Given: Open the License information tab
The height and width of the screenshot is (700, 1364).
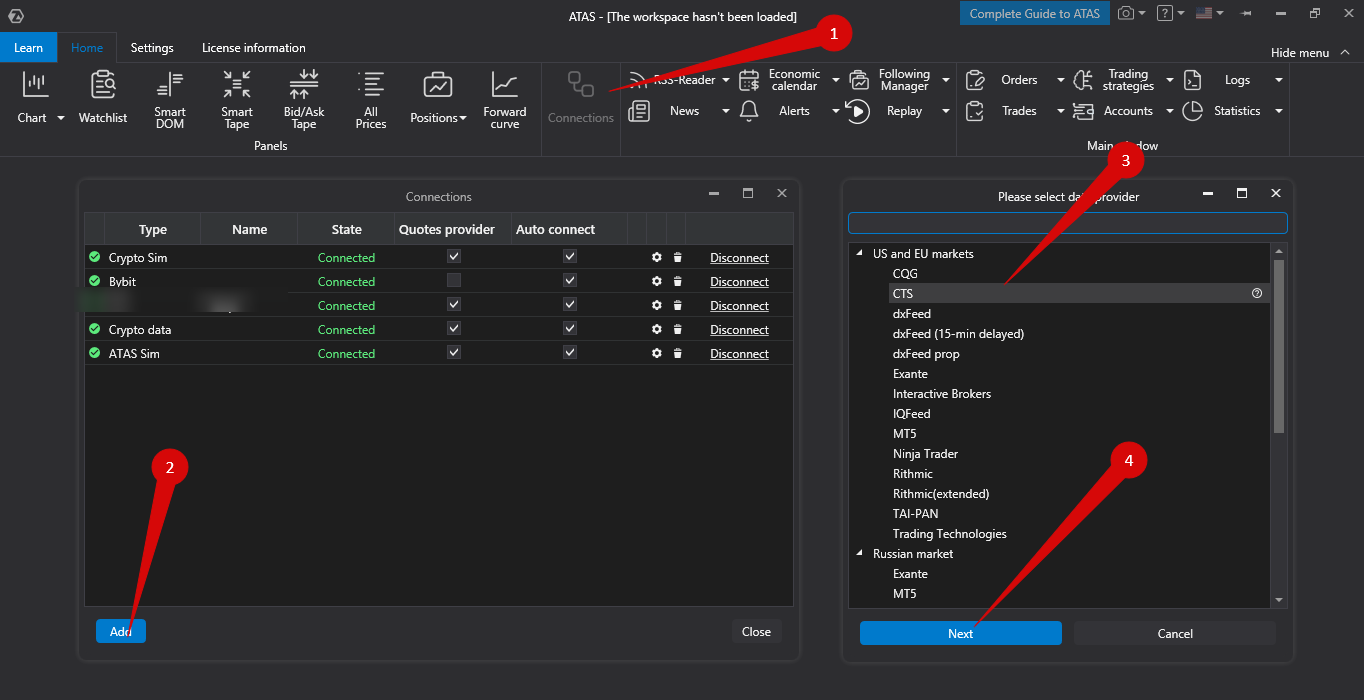Looking at the screenshot, I should tap(254, 48).
